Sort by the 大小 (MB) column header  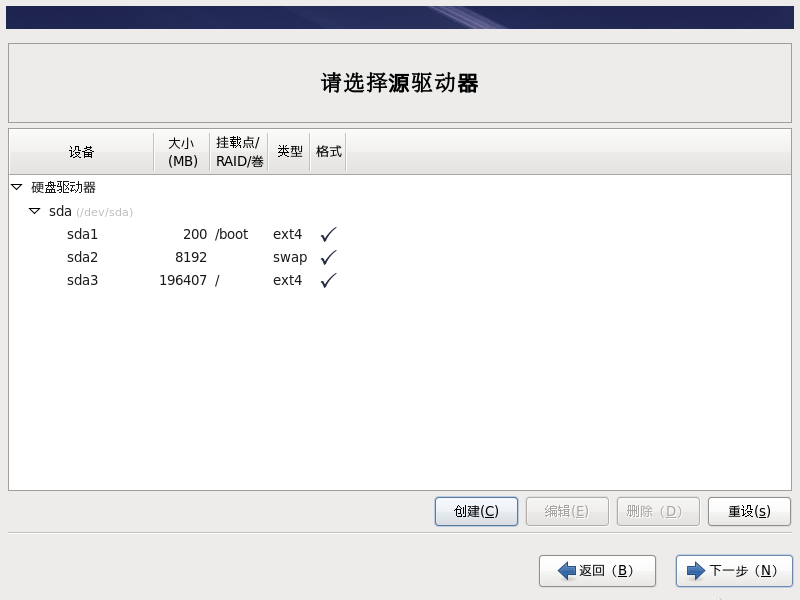[182, 152]
